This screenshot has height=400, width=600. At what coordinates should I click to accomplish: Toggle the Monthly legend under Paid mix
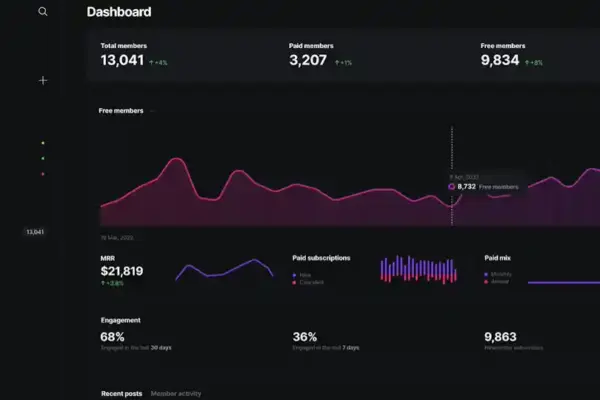coord(499,274)
